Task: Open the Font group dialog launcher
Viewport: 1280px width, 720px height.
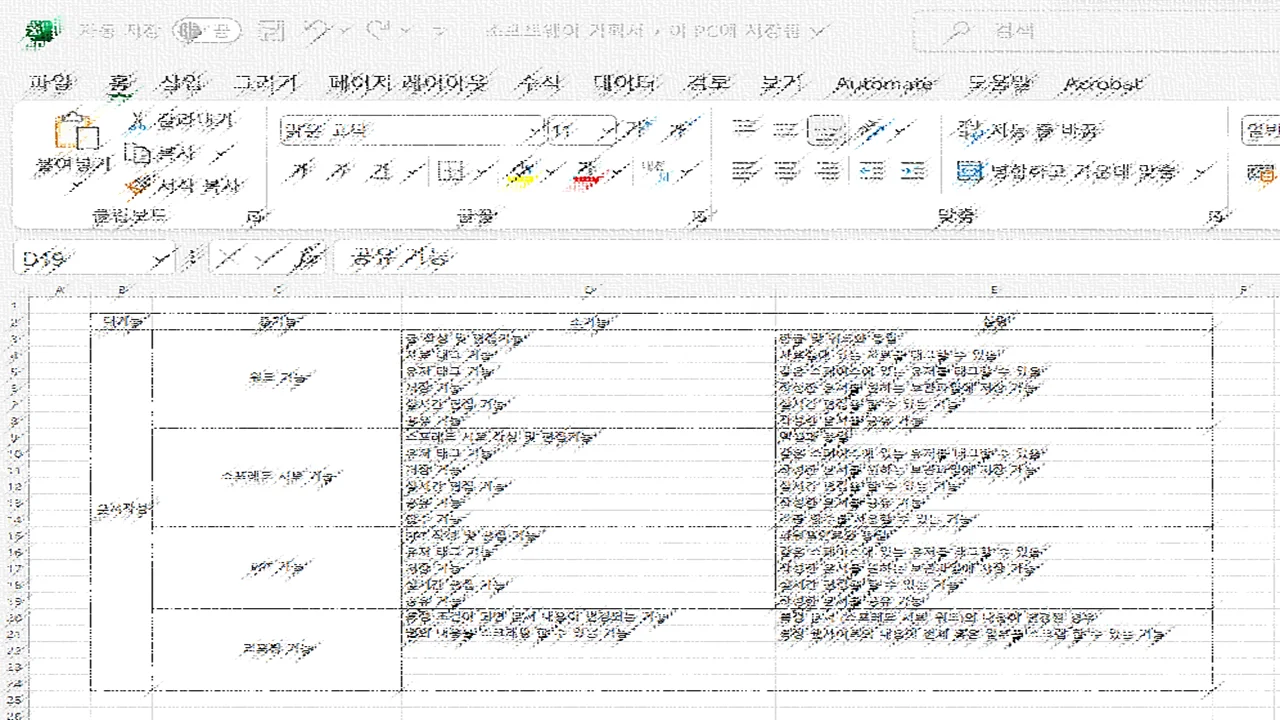Action: coord(700,215)
